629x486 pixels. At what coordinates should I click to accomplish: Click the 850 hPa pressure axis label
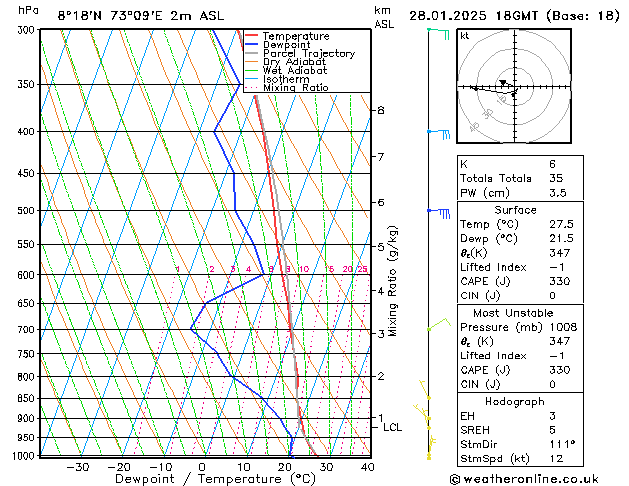pyautogui.click(x=26, y=399)
